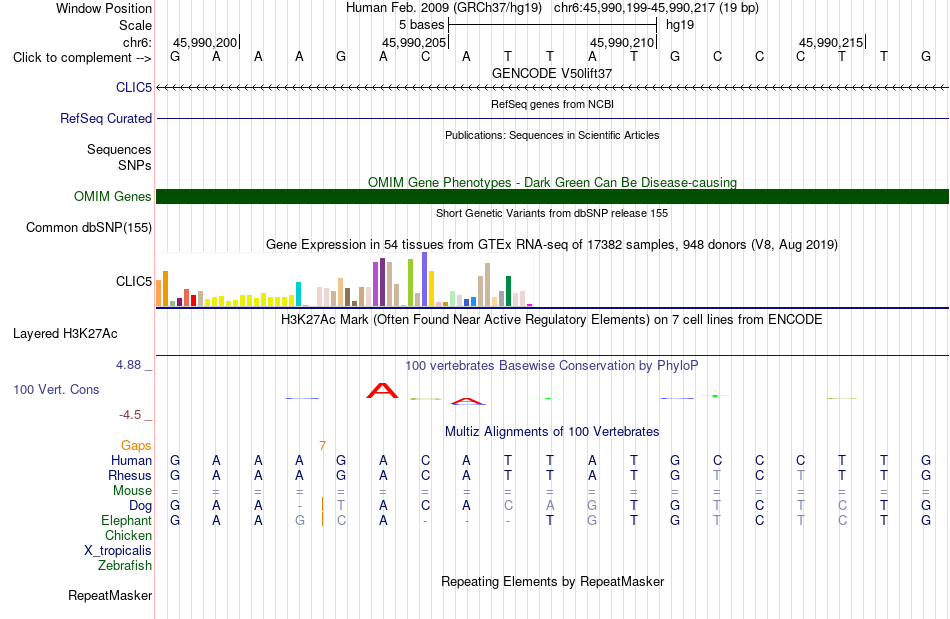Screen dimensions: 950x619
Task: Click the orange insertion bar in Dog row
Action: point(322,505)
